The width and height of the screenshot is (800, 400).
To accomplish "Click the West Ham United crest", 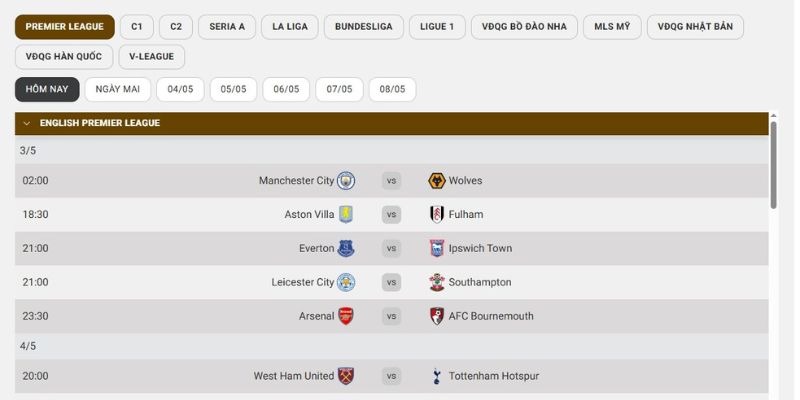I will (346, 376).
